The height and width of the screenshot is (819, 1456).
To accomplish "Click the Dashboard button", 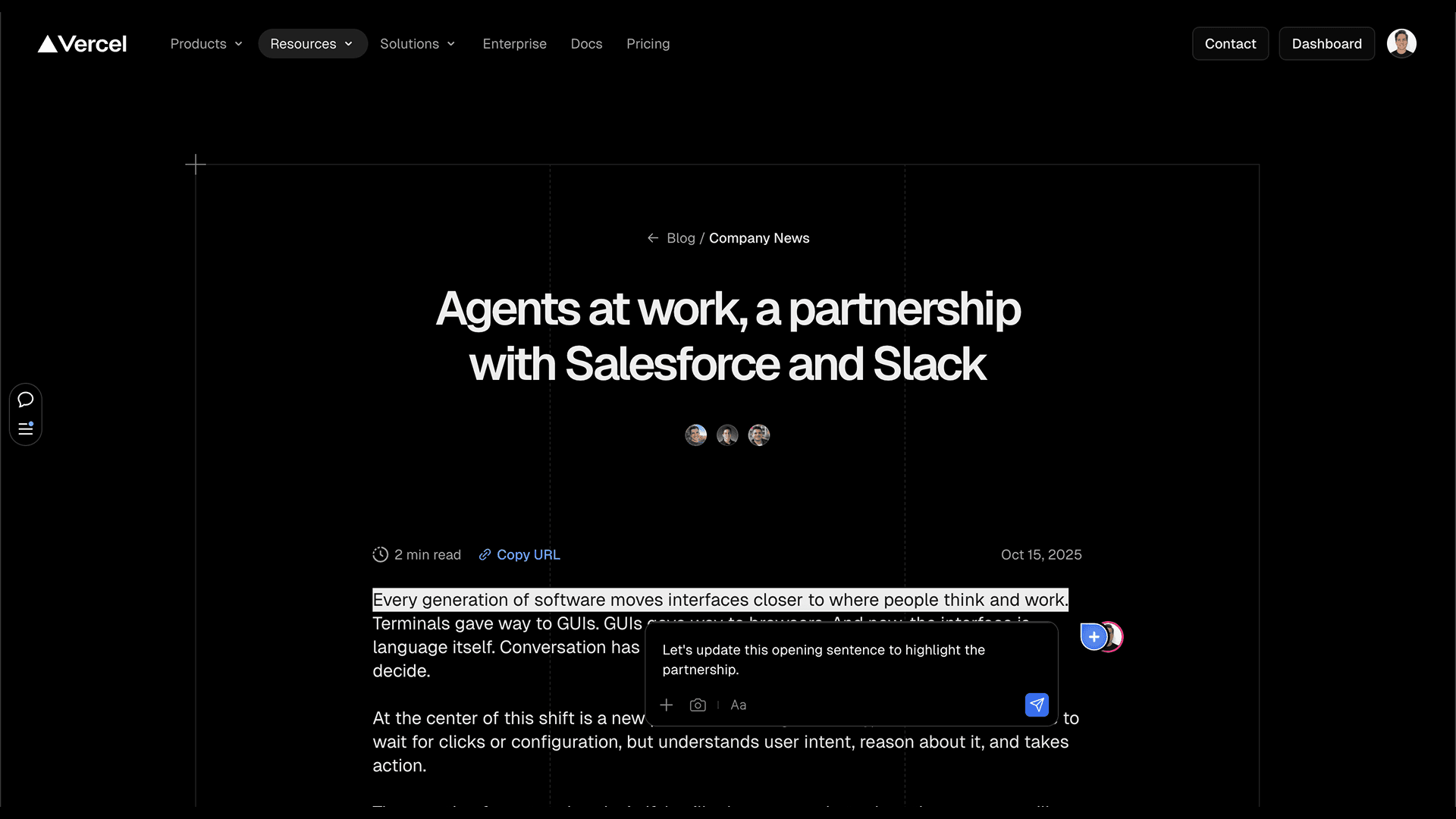I will pos(1326,44).
